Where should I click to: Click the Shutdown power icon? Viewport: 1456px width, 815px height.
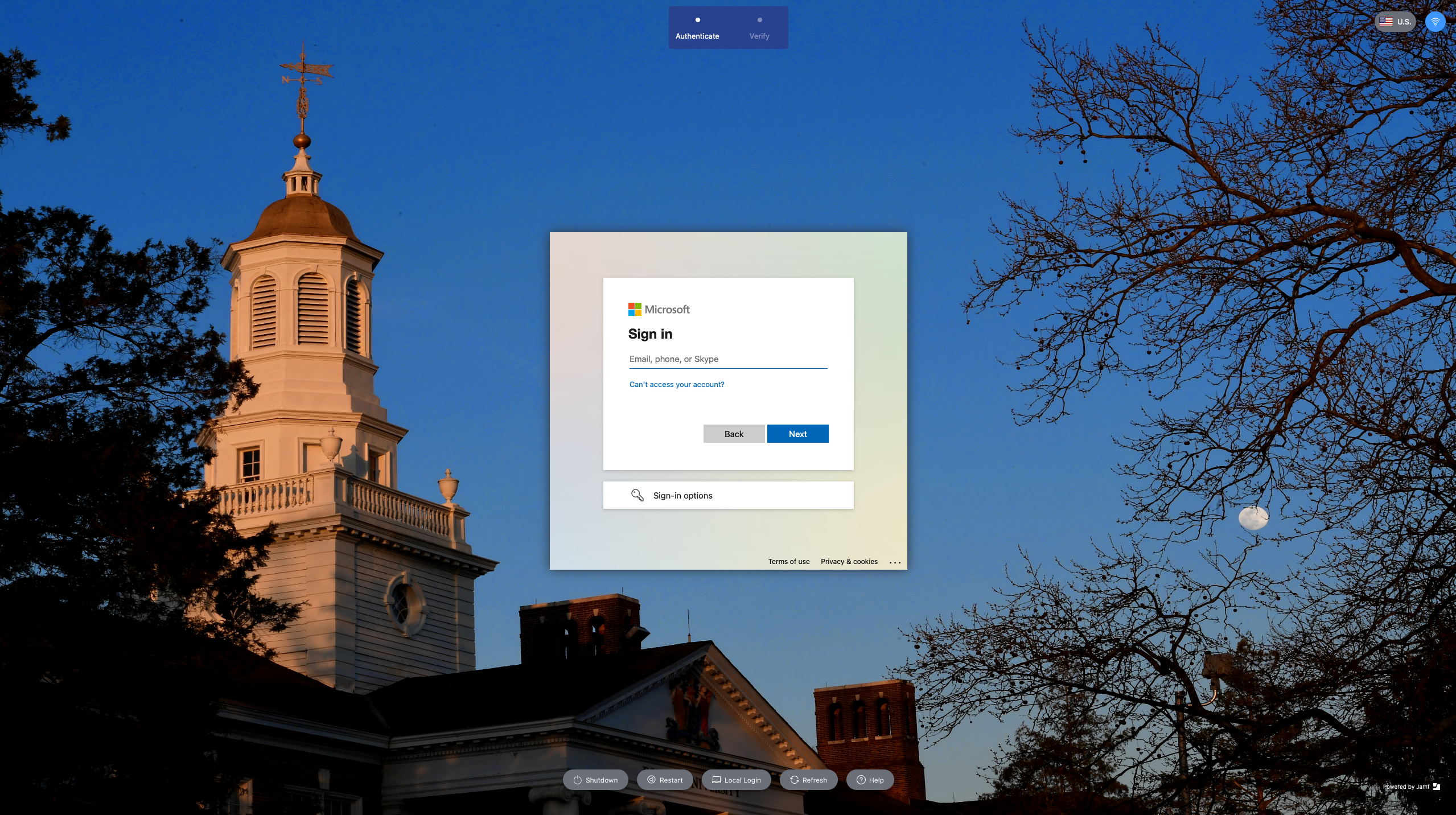[x=578, y=780]
